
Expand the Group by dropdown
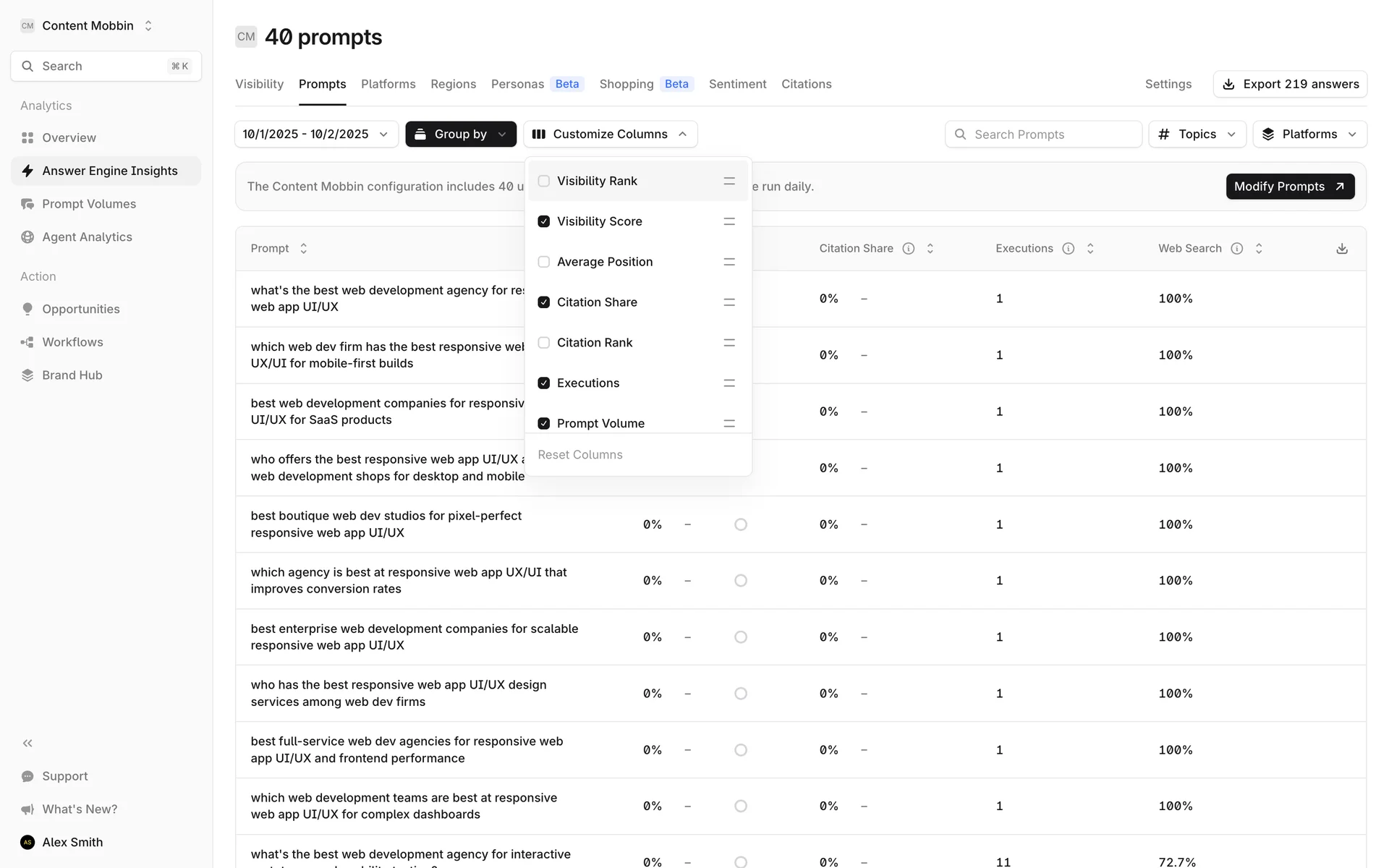point(461,135)
